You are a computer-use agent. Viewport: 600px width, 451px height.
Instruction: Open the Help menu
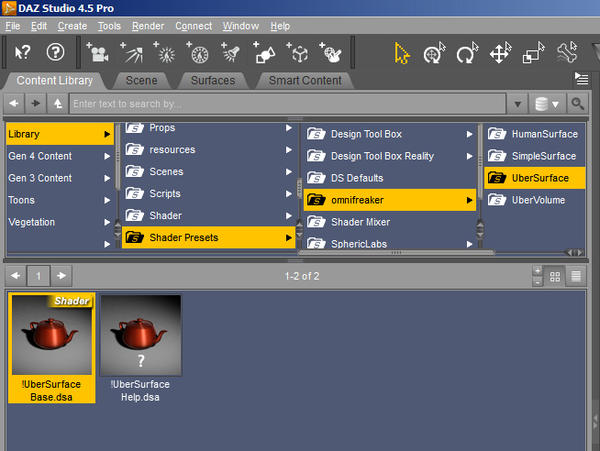coord(280,26)
